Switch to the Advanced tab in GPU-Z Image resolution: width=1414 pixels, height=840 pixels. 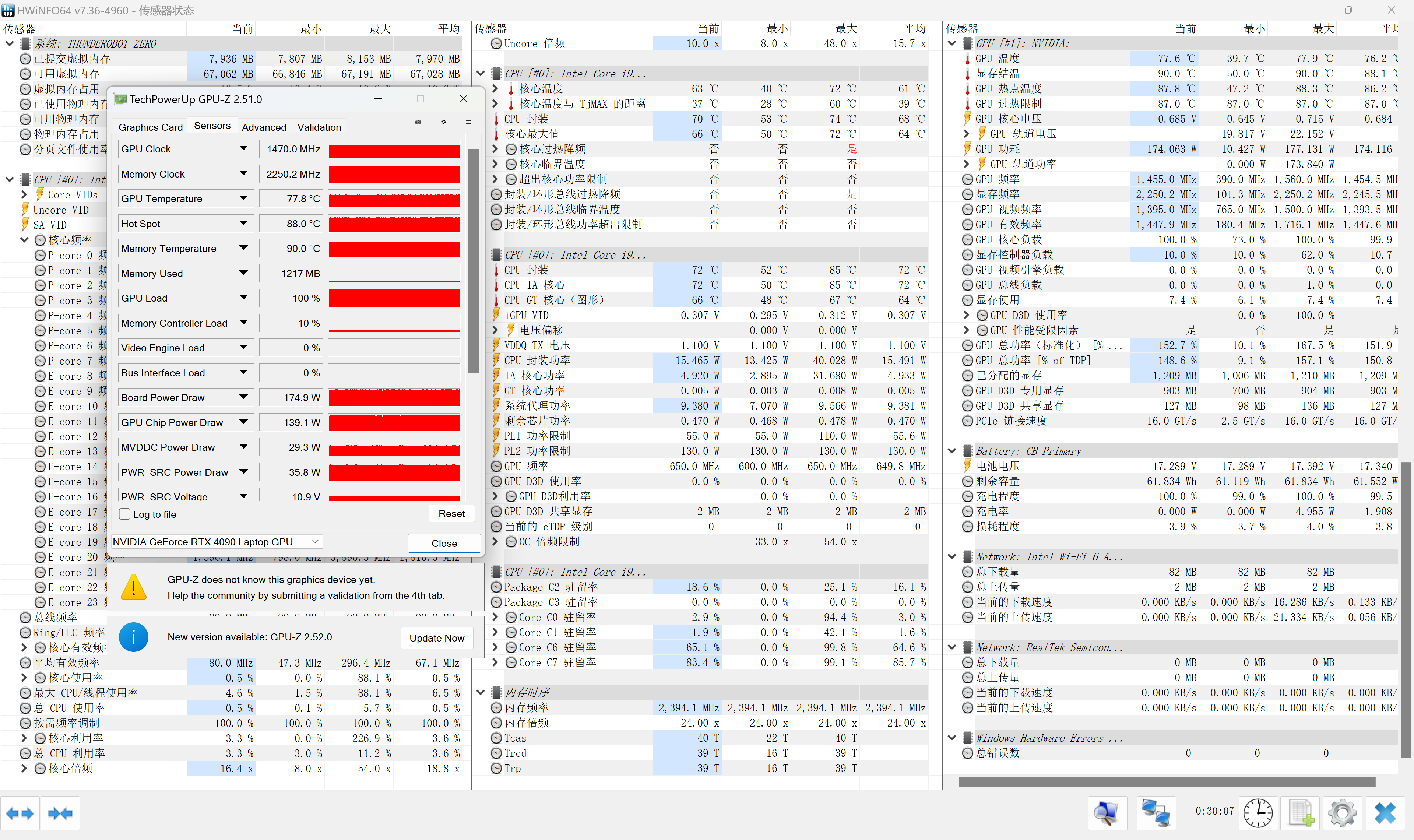coord(264,127)
